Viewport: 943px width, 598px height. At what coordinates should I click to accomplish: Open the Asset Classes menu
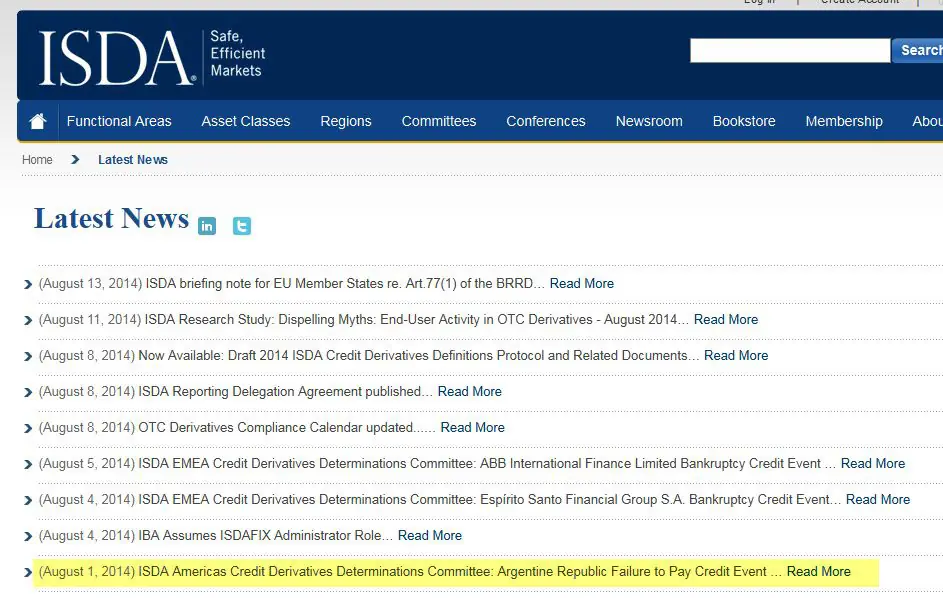coord(245,121)
